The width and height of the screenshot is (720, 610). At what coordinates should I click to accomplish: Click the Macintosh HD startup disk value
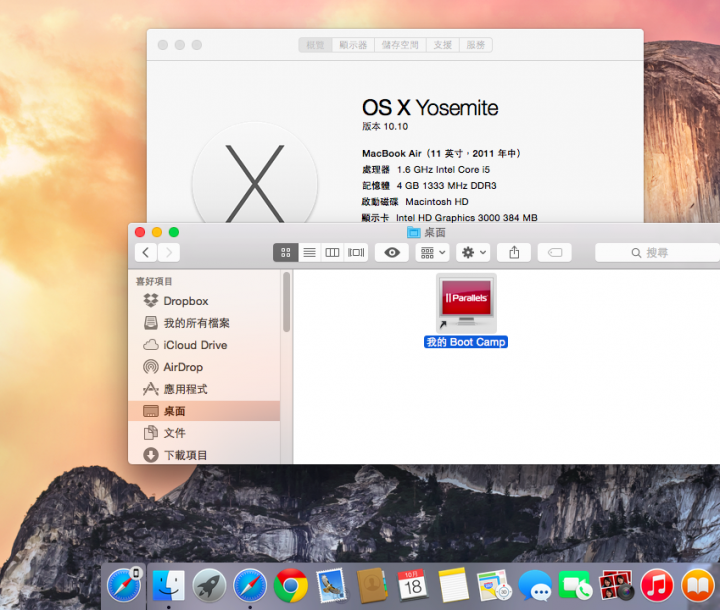click(x=437, y=202)
